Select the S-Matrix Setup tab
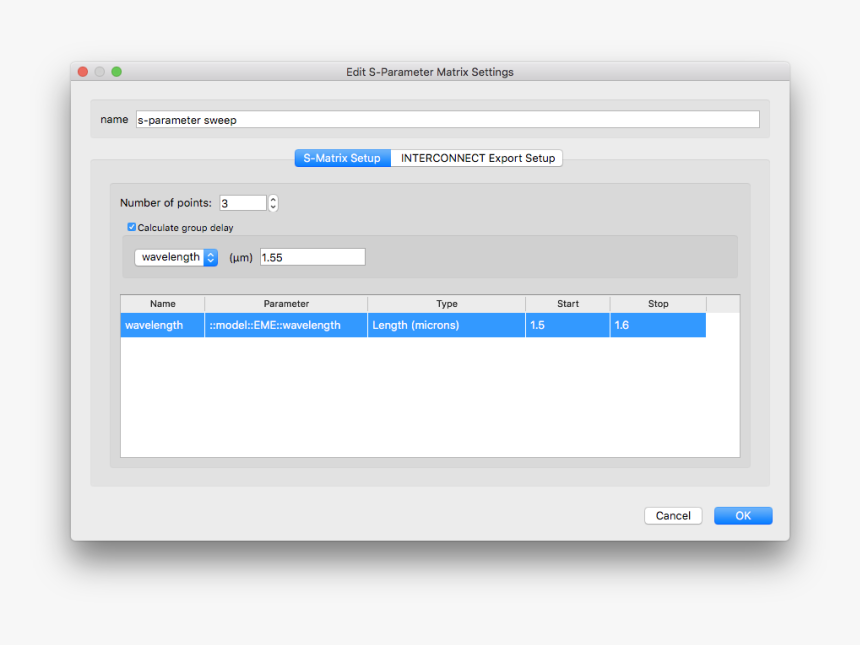The width and height of the screenshot is (860, 645). tap(342, 157)
